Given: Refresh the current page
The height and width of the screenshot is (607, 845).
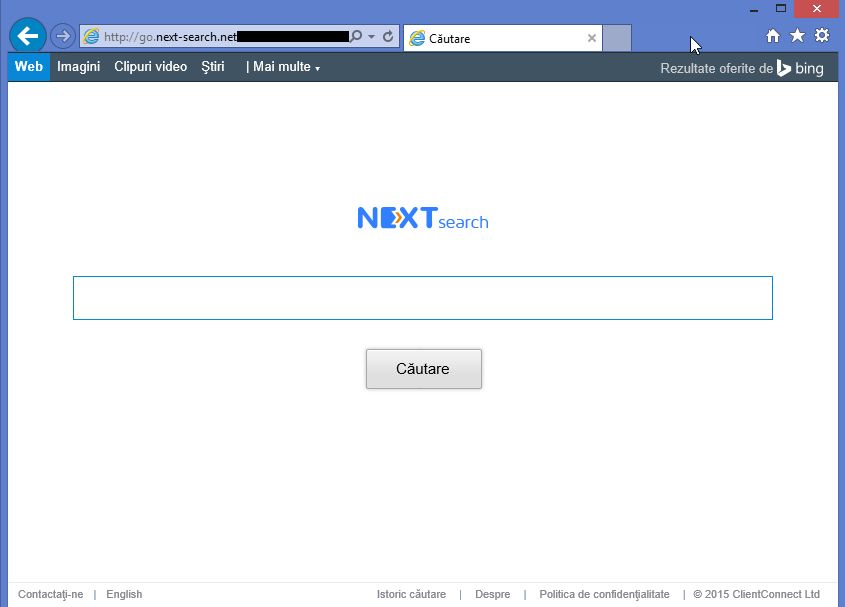Looking at the screenshot, I should coord(387,35).
